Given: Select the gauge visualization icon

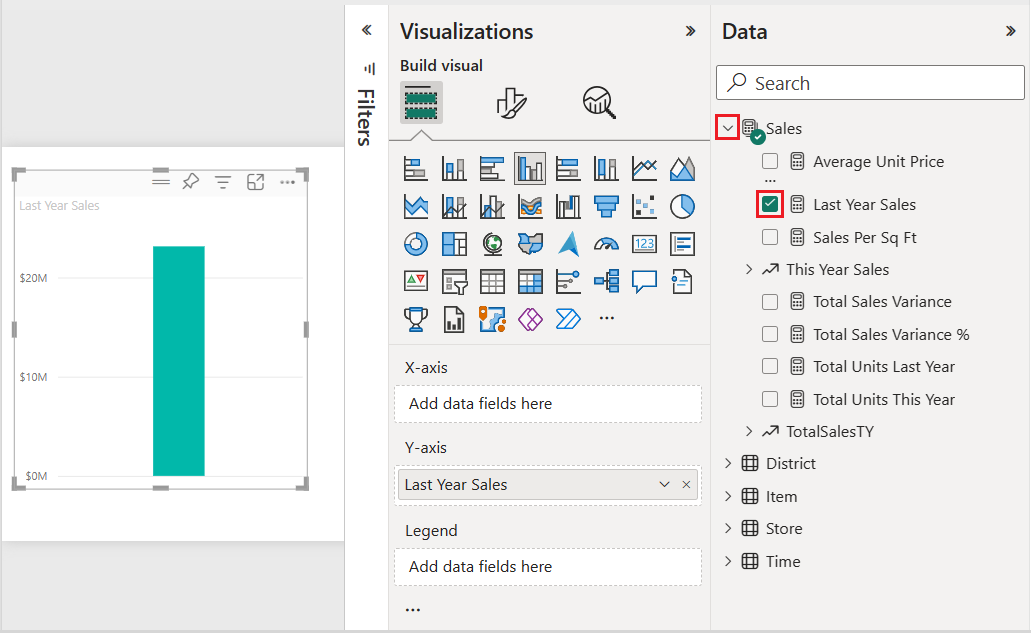Looking at the screenshot, I should point(606,243).
